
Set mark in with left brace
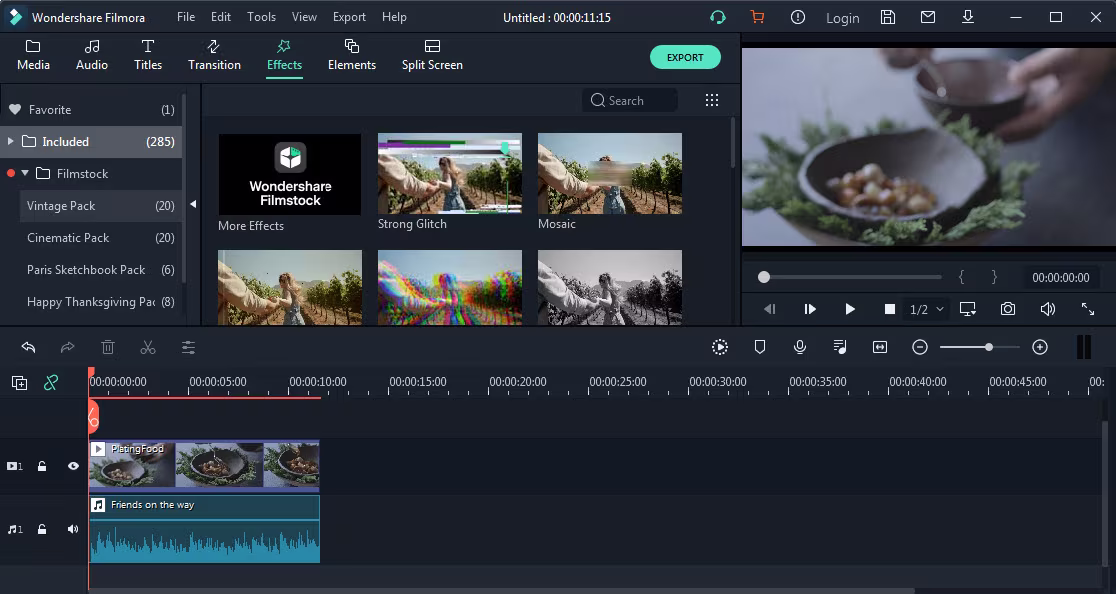click(x=962, y=277)
